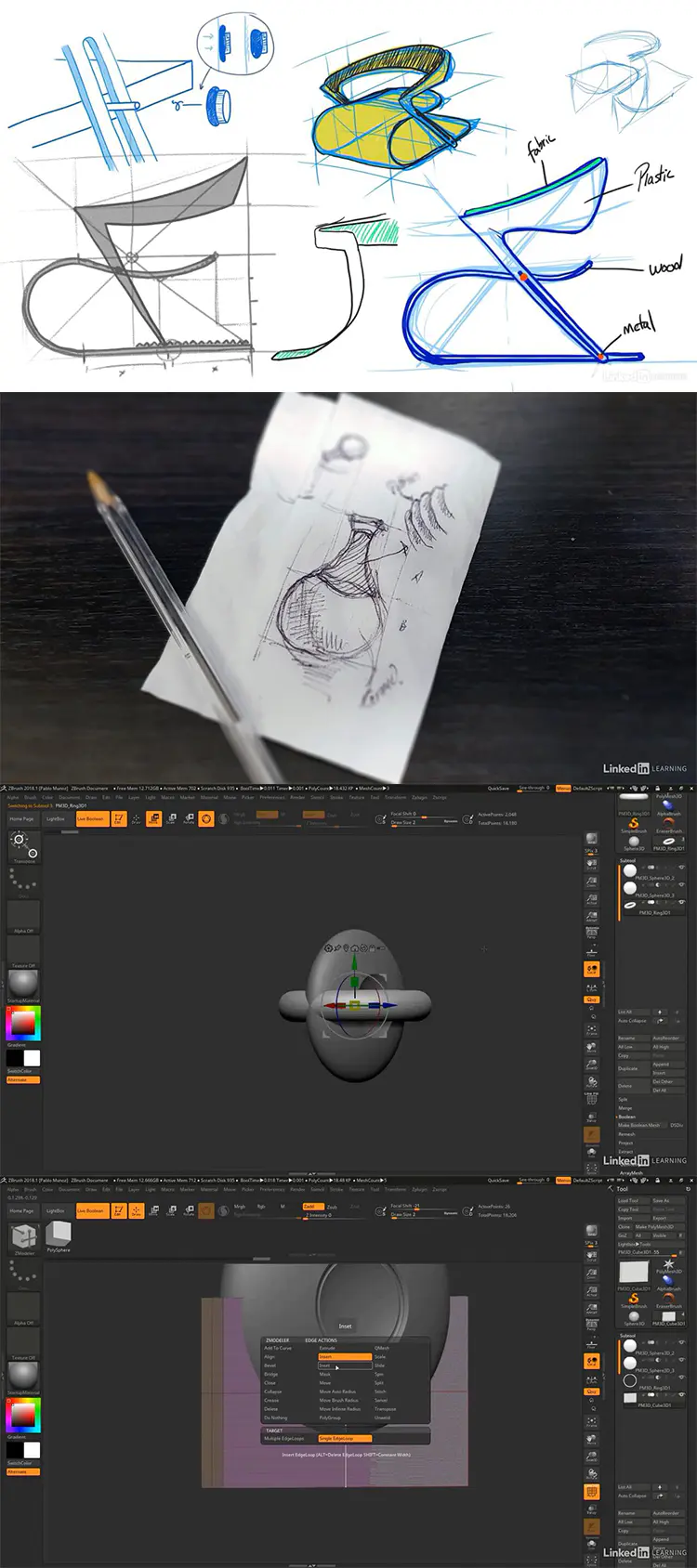The width and height of the screenshot is (697, 1568).
Task: Open Alpha Off slot in upper ZBrush
Action: click(23, 916)
